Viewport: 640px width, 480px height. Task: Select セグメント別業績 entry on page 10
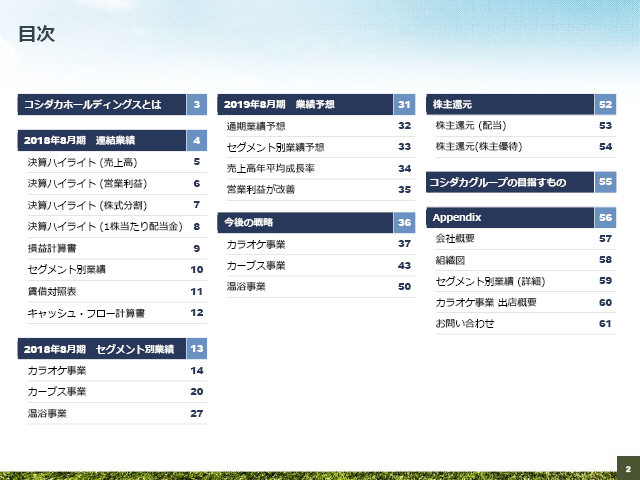click(117, 269)
